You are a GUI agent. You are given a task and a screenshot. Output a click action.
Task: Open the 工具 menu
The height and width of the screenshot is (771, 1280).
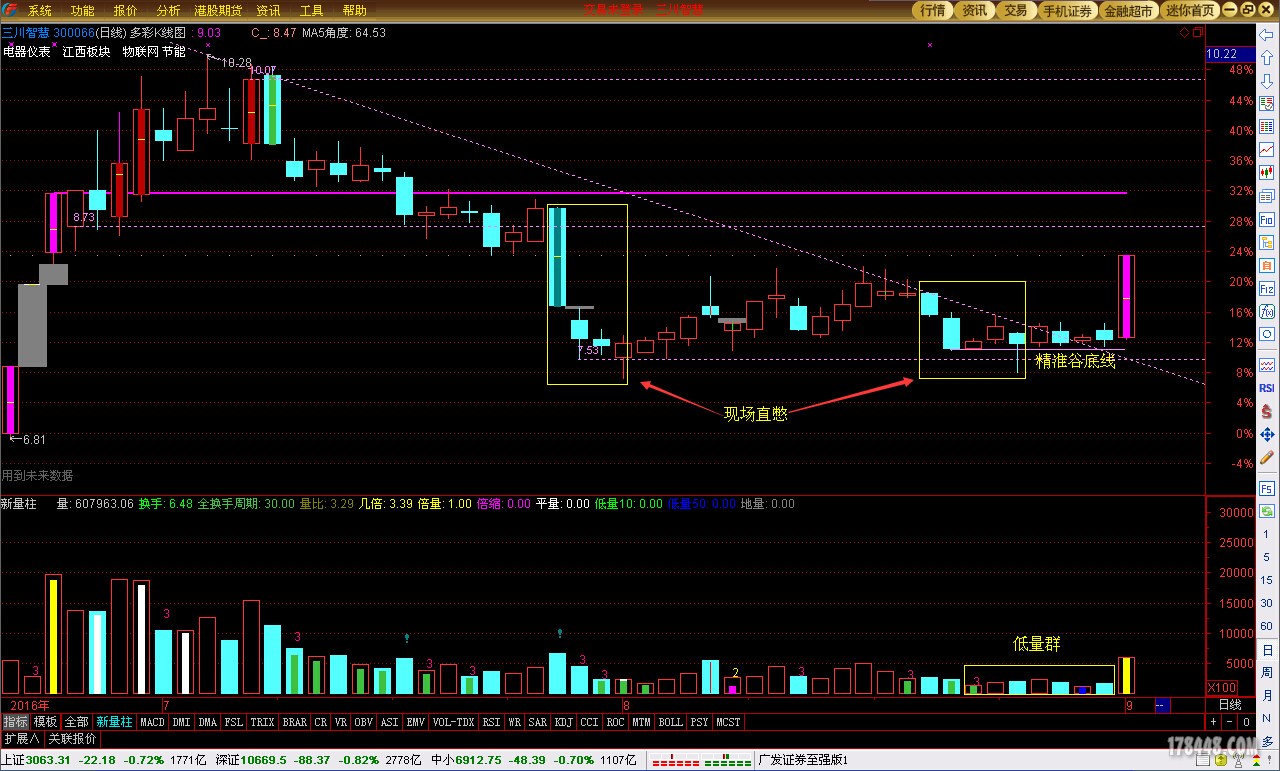(312, 11)
